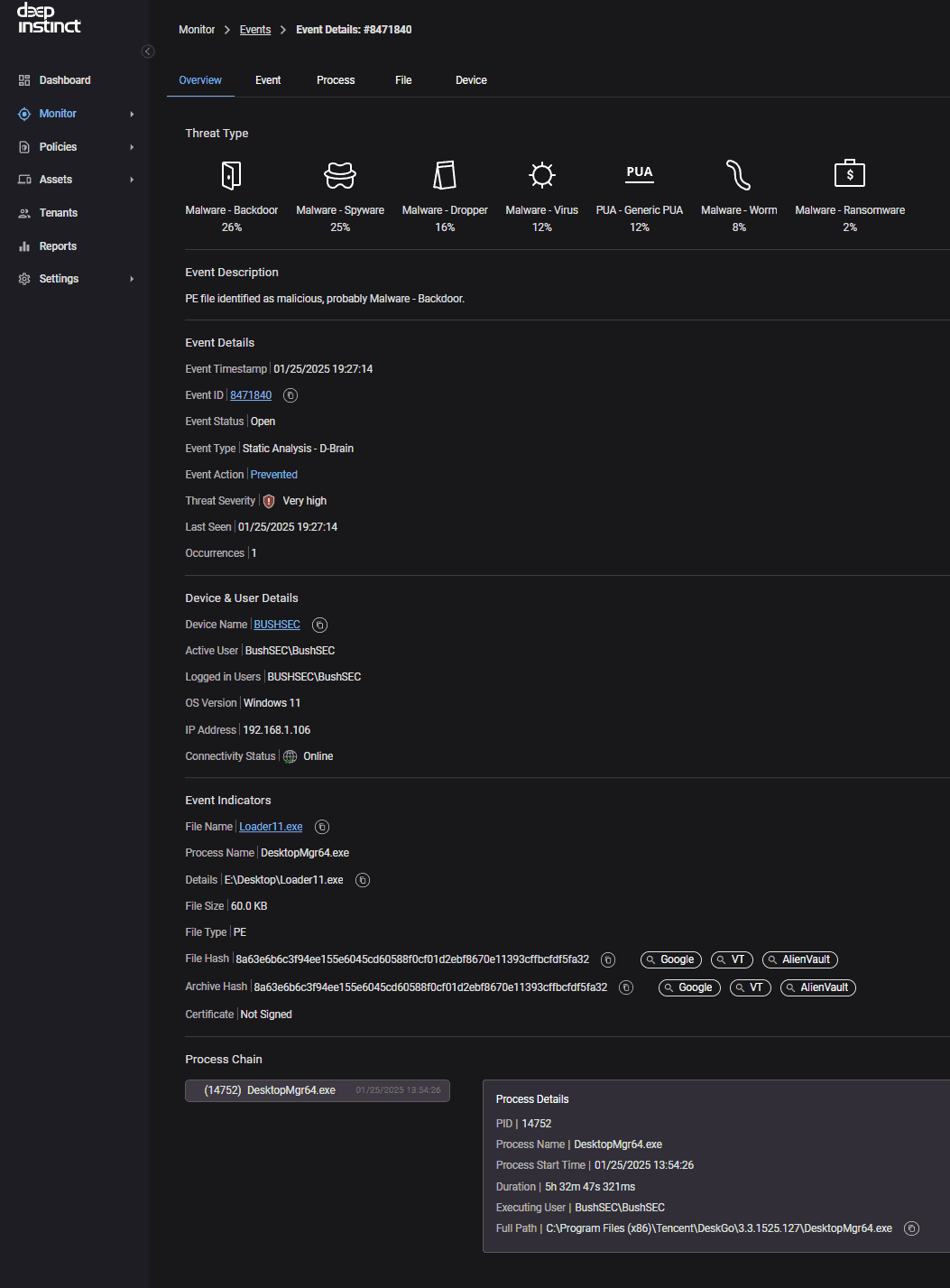Viewport: 950px width, 1288px height.
Task: Search Archive Hash on Google
Action: coord(689,987)
